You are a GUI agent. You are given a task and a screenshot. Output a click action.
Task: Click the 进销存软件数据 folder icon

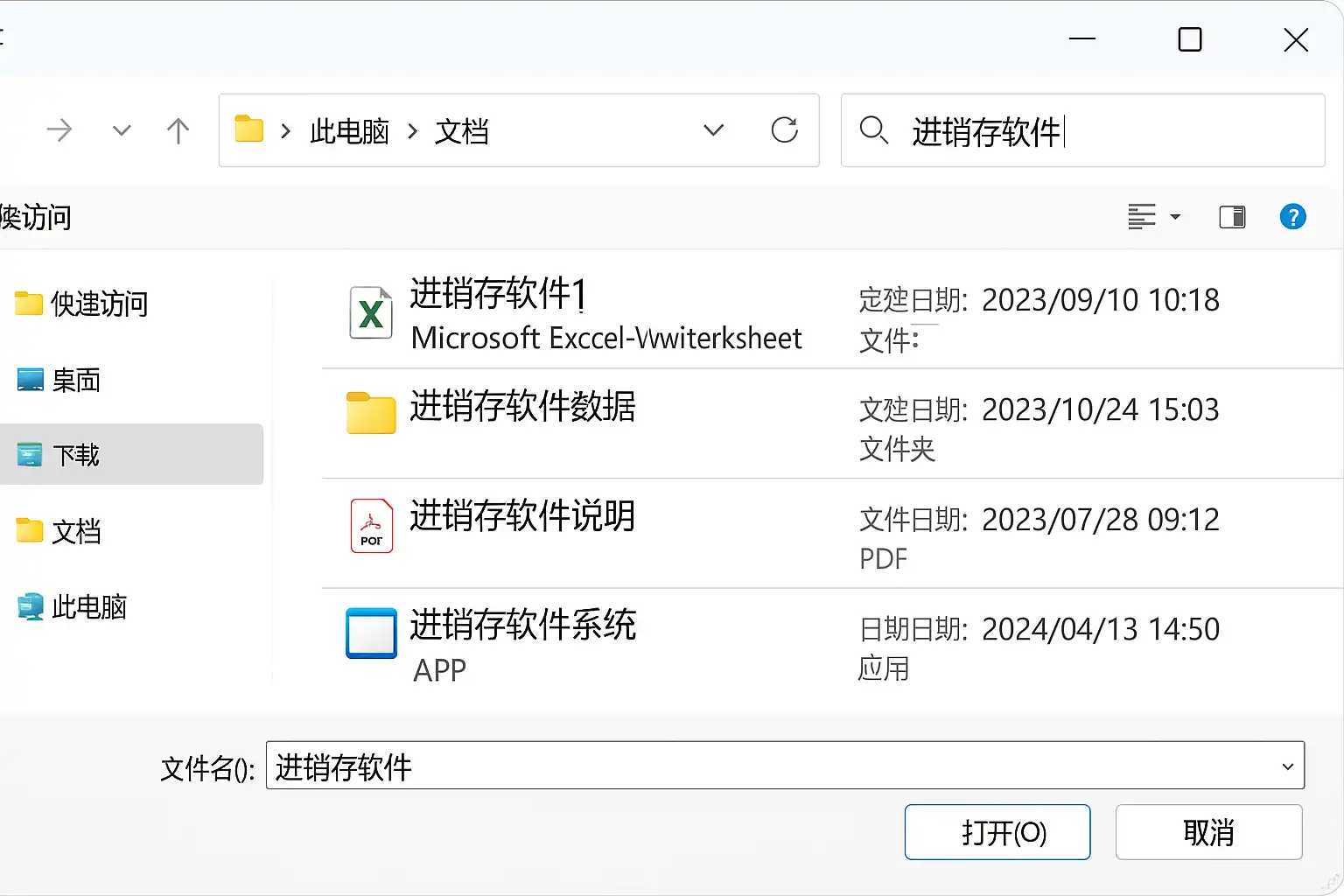[371, 413]
